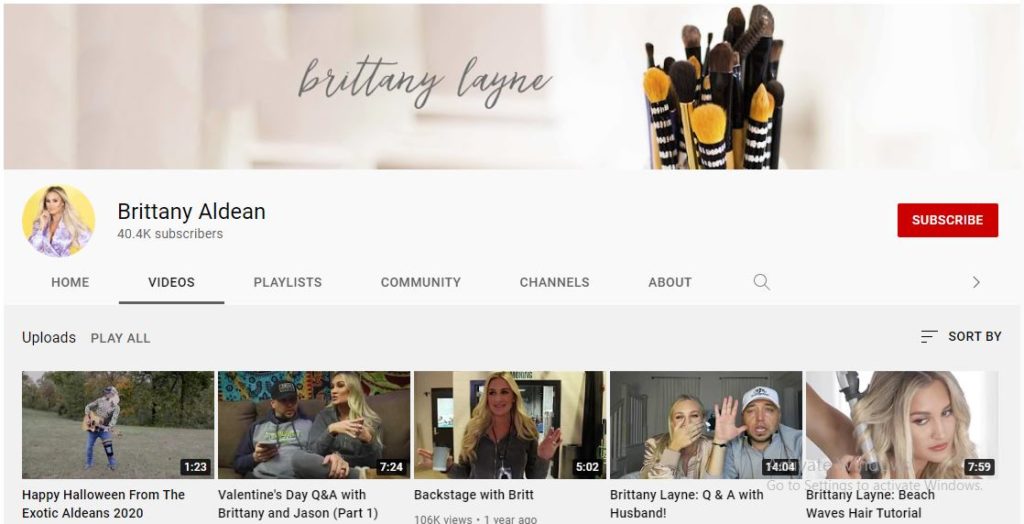Select the Videos tab
Screen dimensions: 1024x524
point(171,282)
